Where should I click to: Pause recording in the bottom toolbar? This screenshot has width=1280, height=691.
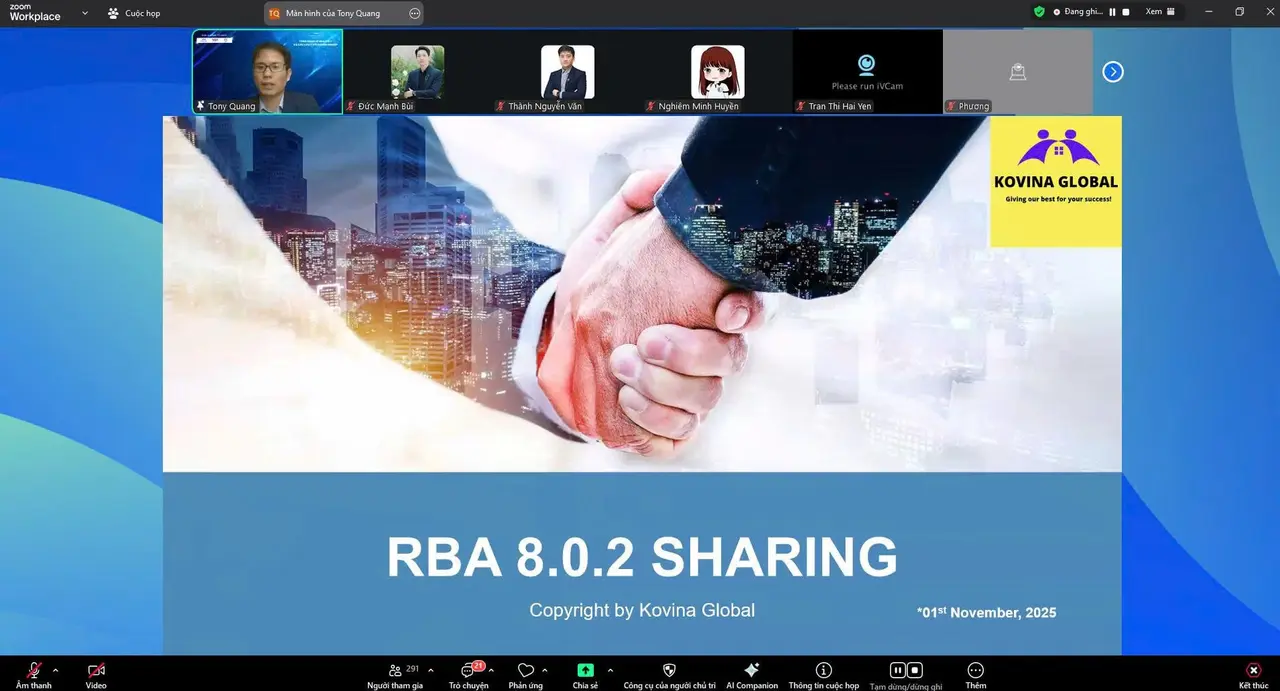898,670
